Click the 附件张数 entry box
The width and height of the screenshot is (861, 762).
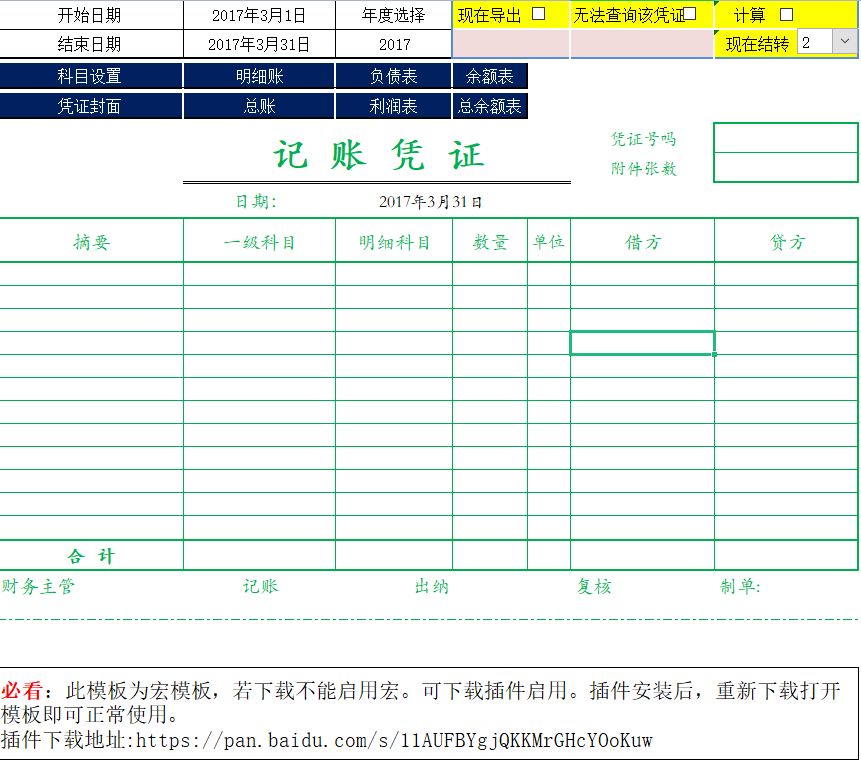[x=785, y=168]
